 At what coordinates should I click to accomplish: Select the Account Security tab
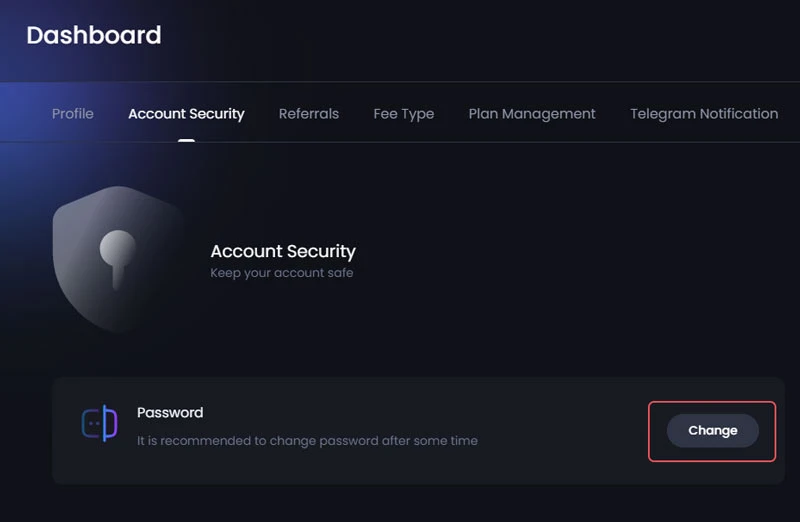click(x=186, y=114)
